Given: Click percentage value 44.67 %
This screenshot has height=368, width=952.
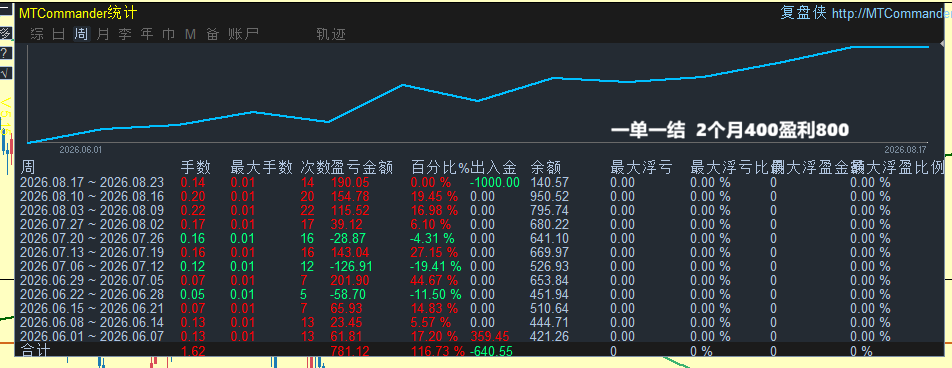Looking at the screenshot, I should click(x=435, y=281).
